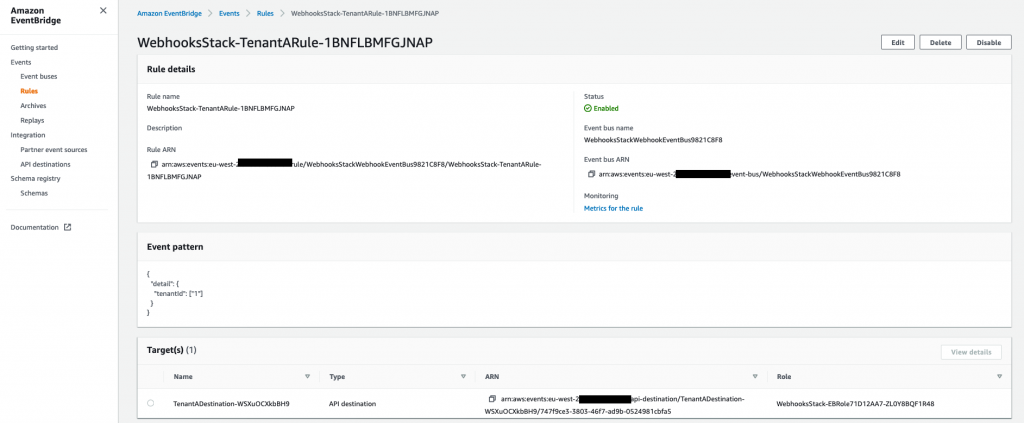1024x423 pixels.
Task: Sort targets by ARN column arrow
Action: [x=755, y=377]
